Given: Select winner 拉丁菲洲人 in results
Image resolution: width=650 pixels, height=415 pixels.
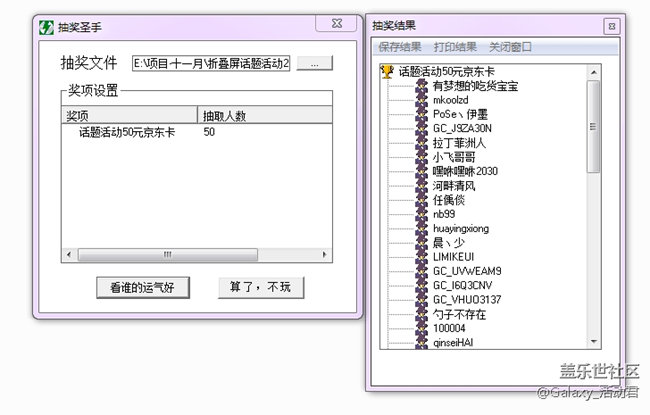Looking at the screenshot, I should [459, 143].
